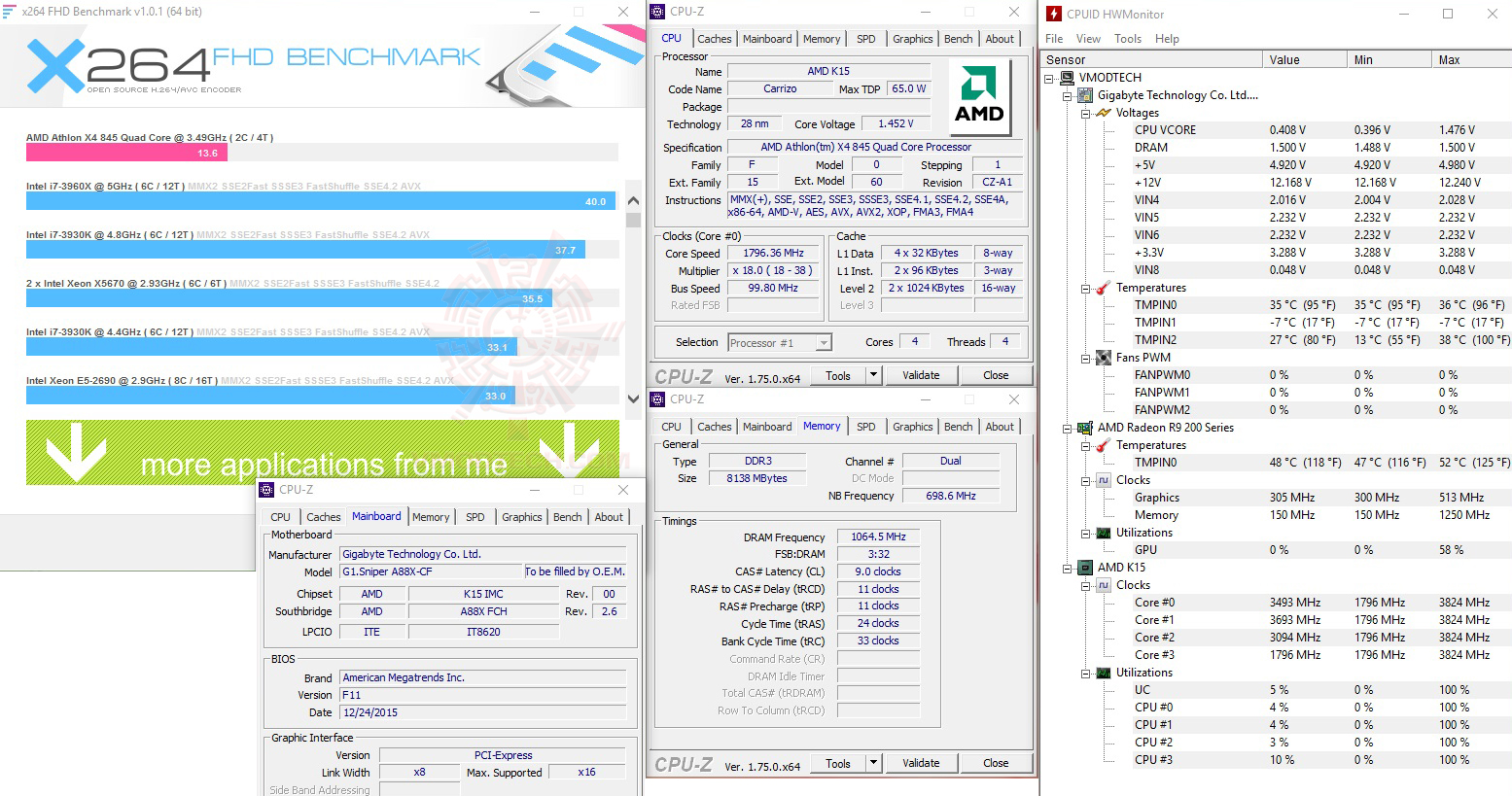
Task: Click the AMD K15 processor icon
Action: (x=1085, y=568)
